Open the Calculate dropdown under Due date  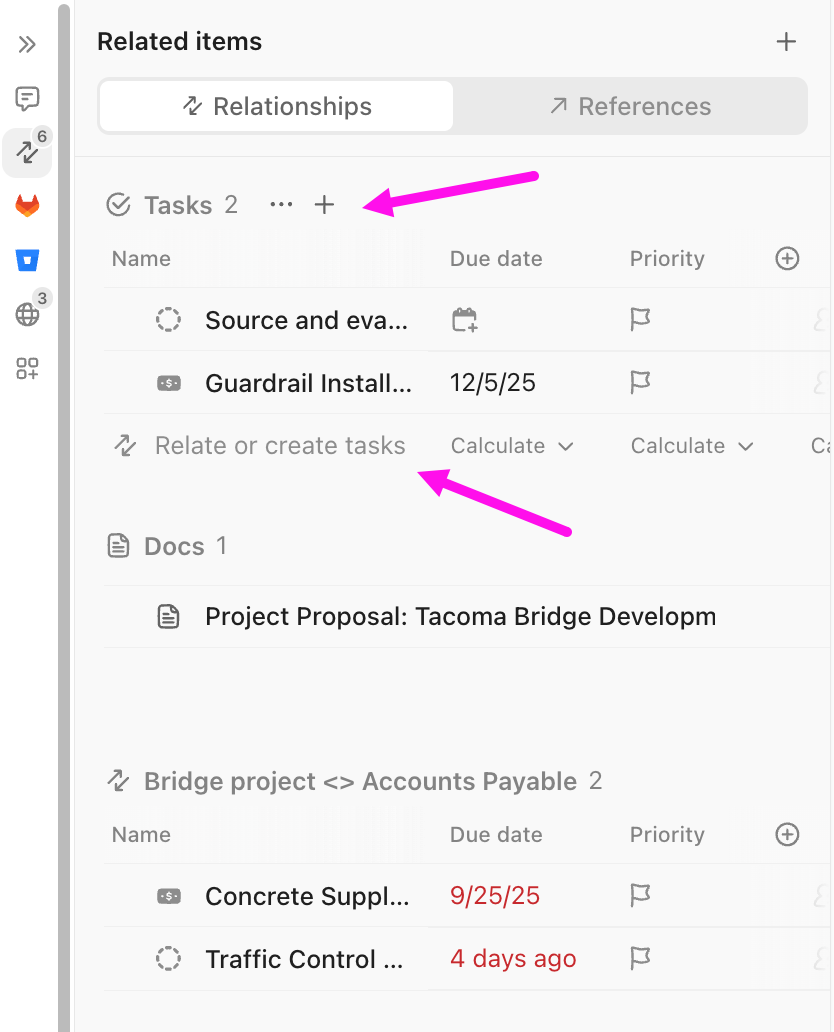511,445
